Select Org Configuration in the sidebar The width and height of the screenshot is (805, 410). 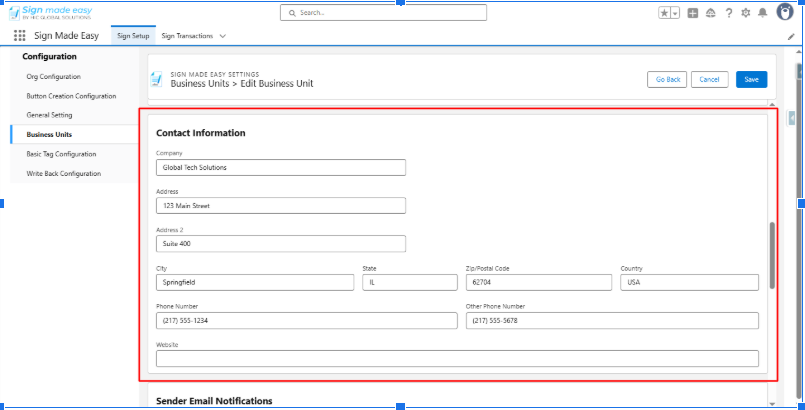point(54,76)
